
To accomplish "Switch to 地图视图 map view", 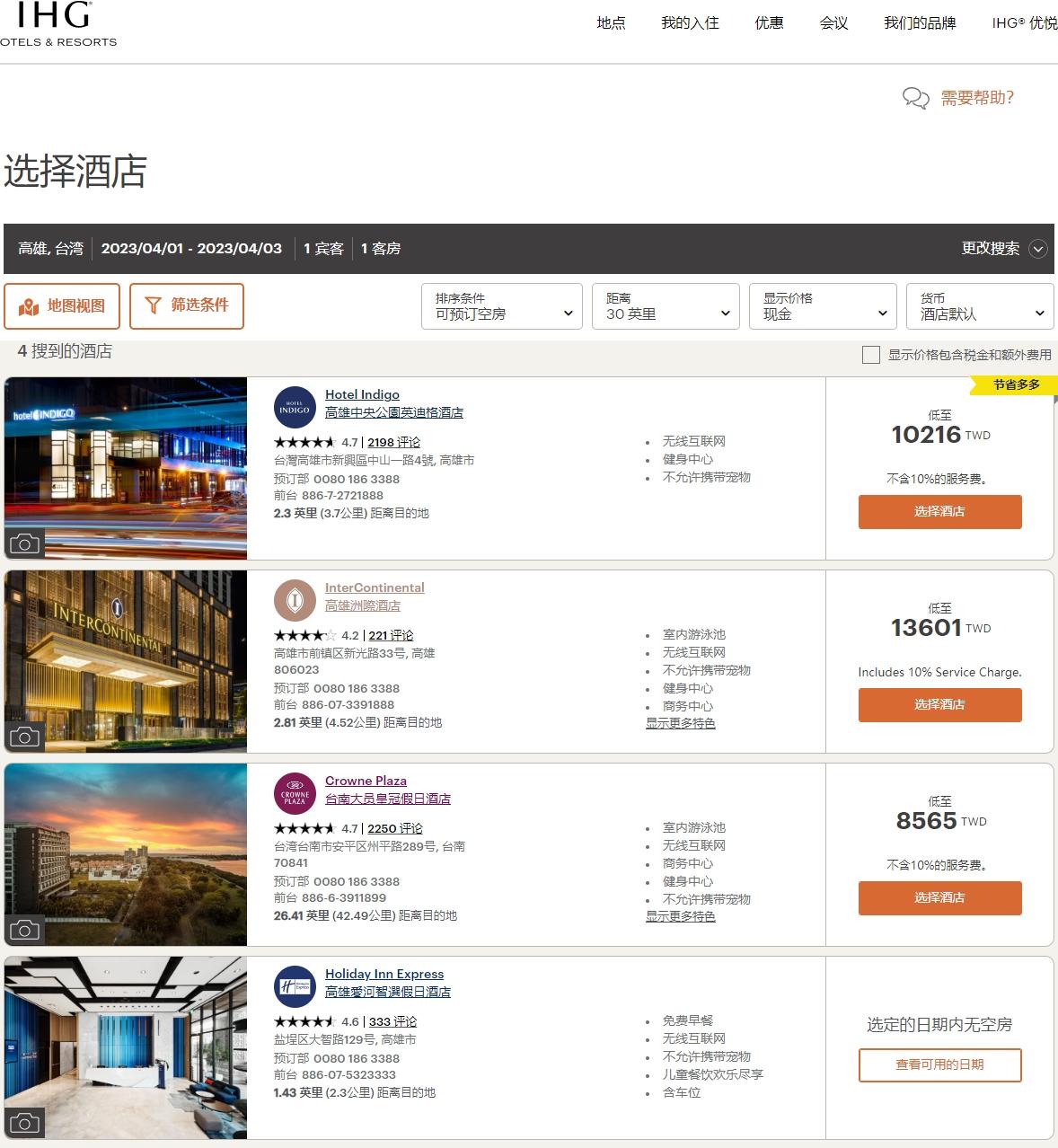I will coord(62,306).
